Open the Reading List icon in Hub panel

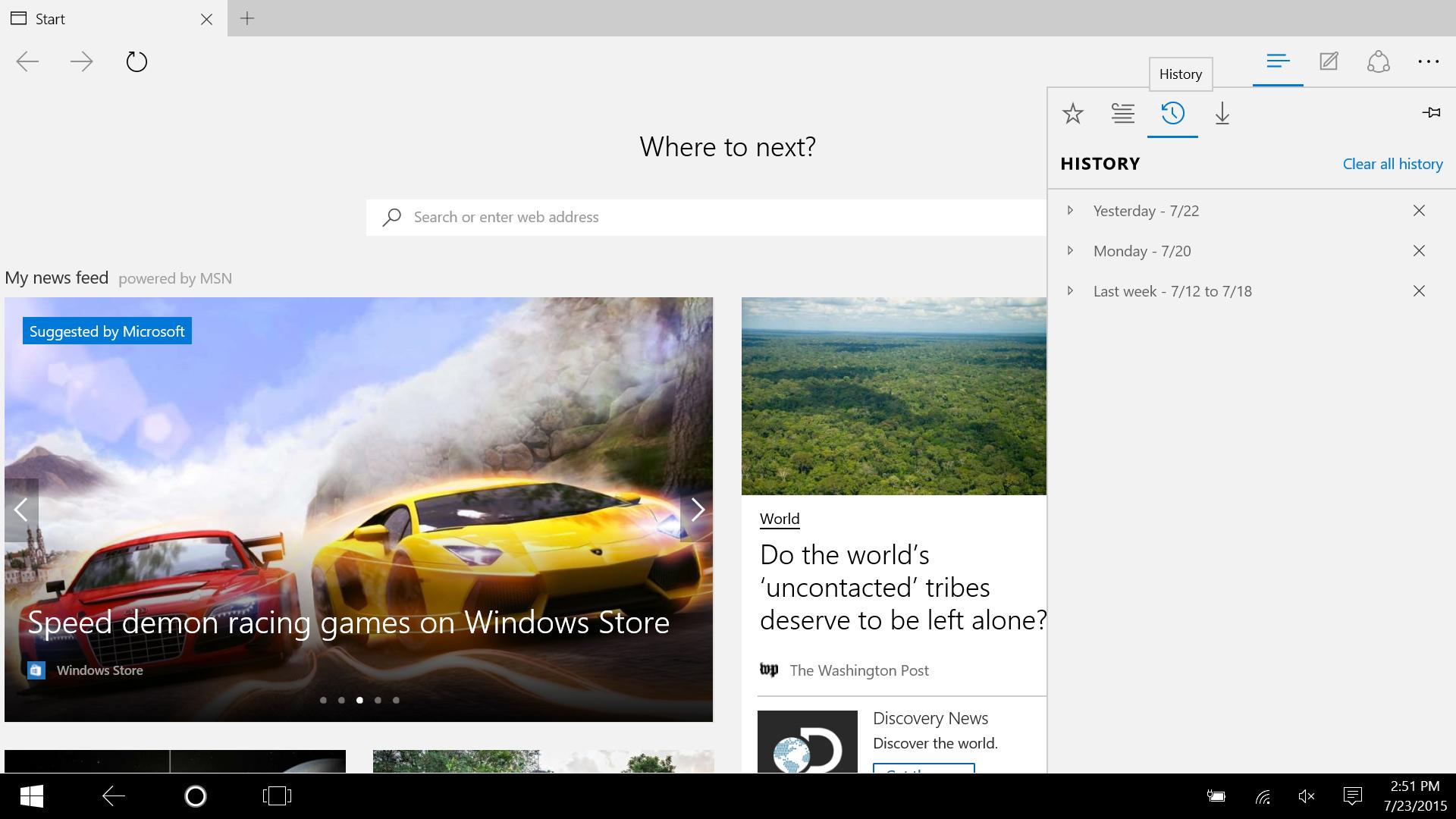(x=1122, y=113)
